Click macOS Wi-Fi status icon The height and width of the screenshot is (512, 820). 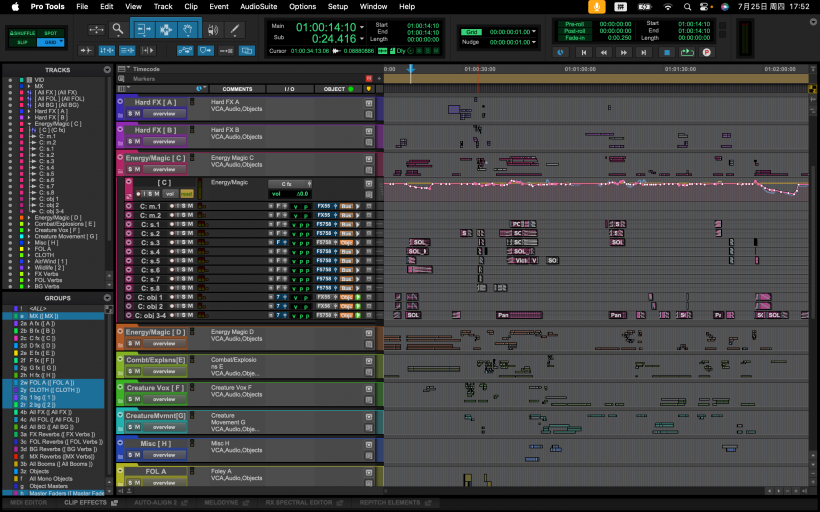tap(668, 7)
